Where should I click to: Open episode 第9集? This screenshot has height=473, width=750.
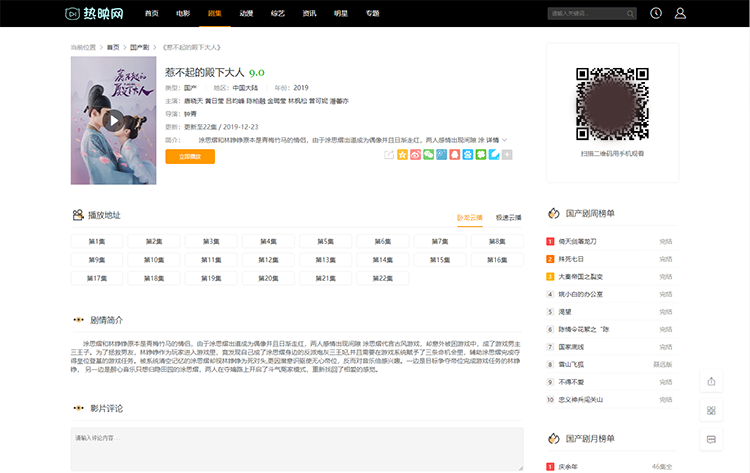click(97, 260)
